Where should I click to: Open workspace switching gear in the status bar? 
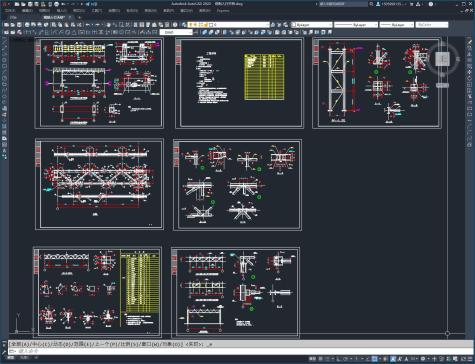click(423, 359)
